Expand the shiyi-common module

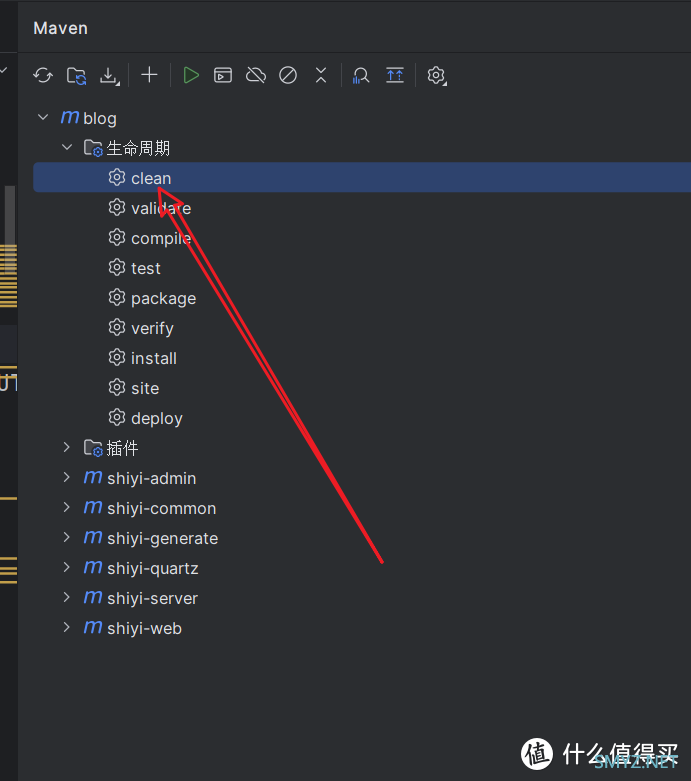click(x=67, y=507)
